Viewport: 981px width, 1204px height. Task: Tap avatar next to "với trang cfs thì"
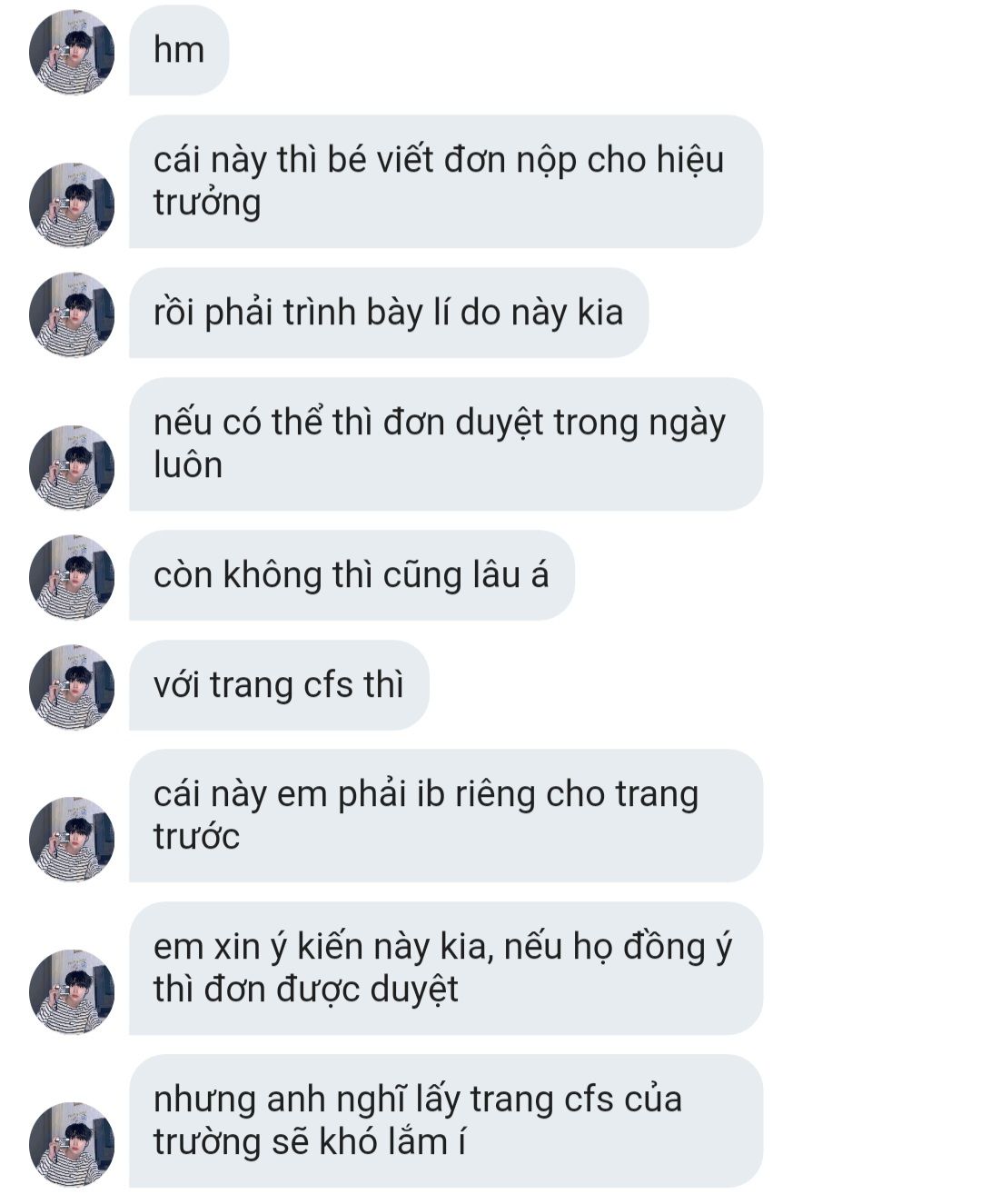pos(72,687)
